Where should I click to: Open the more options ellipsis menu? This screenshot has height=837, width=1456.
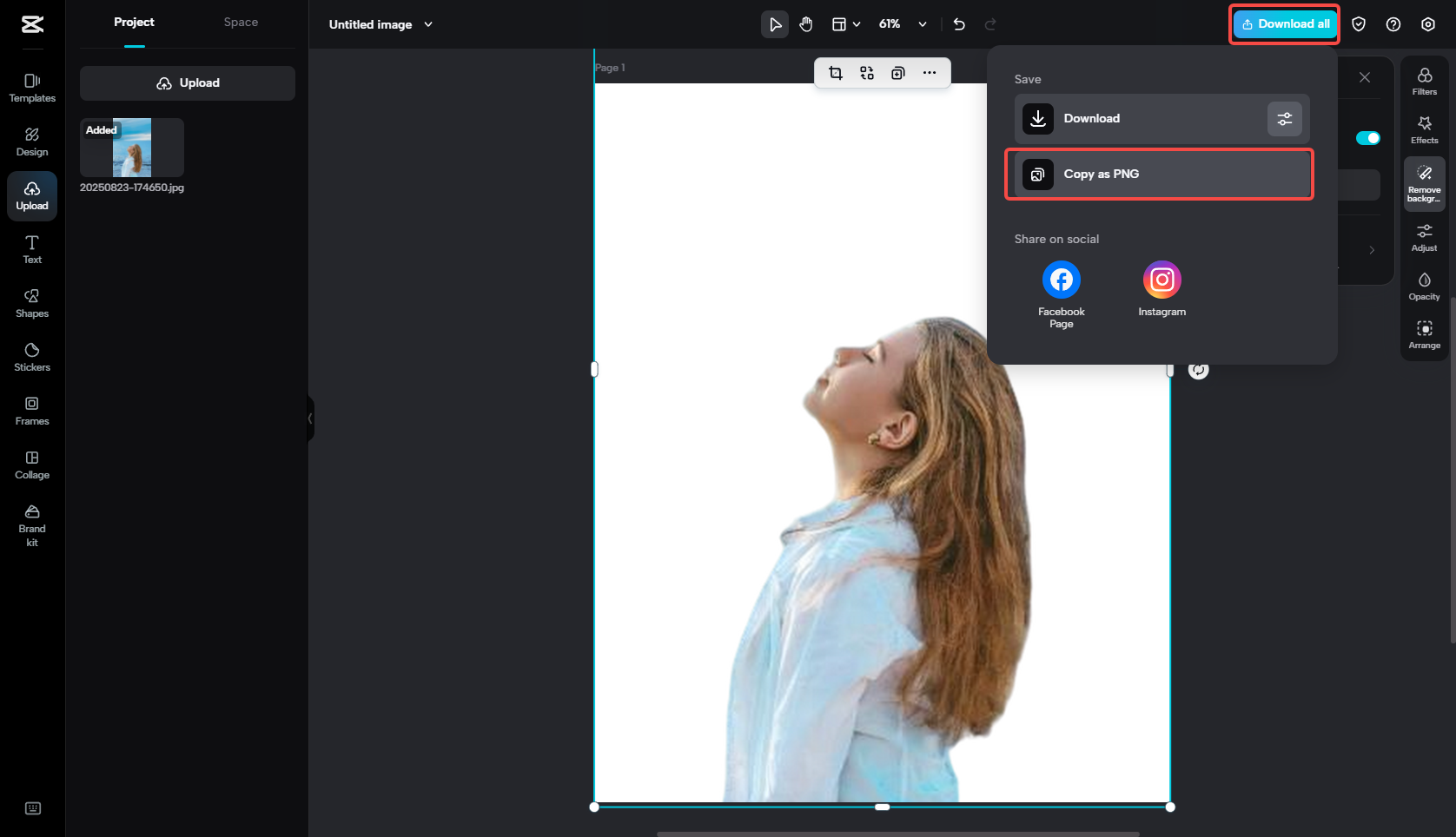click(x=929, y=73)
